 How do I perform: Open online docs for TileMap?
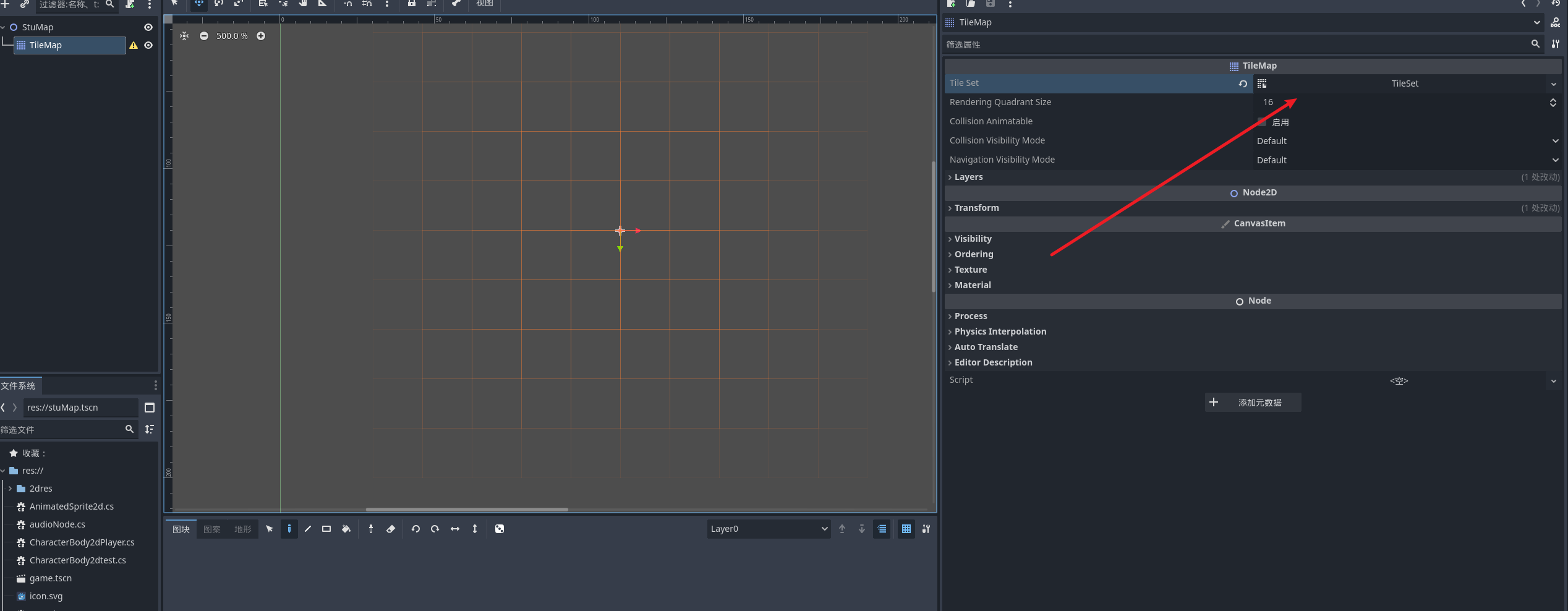(1555, 22)
